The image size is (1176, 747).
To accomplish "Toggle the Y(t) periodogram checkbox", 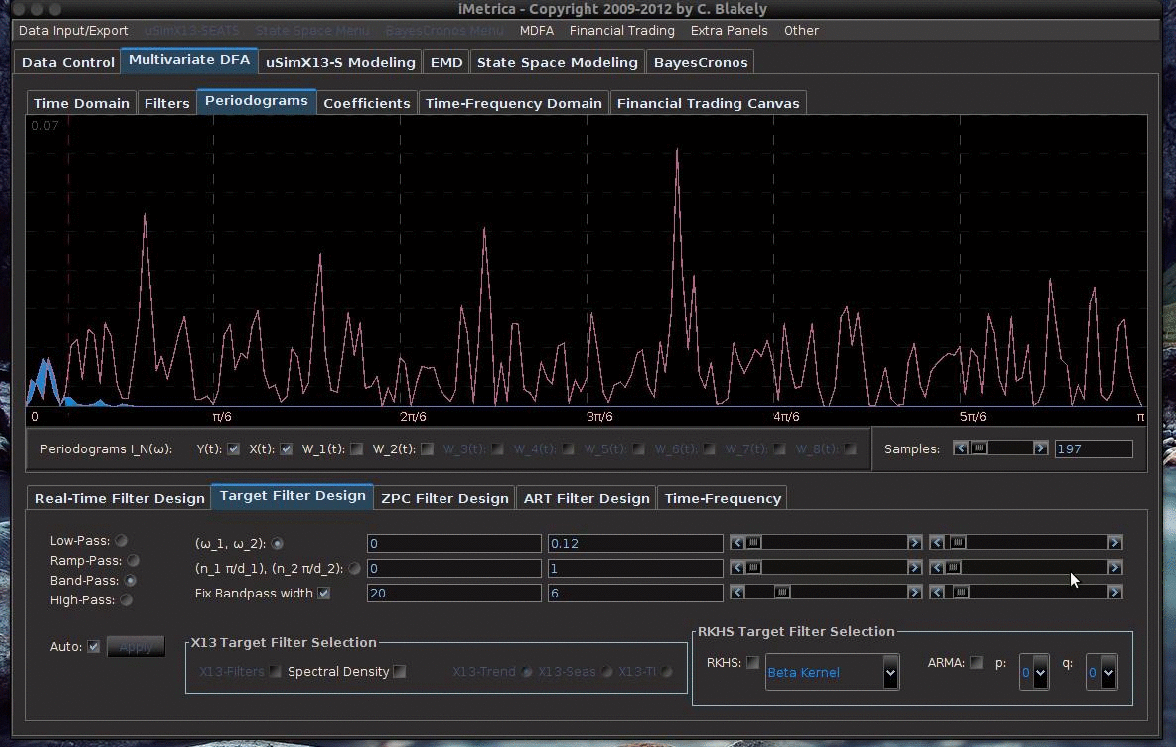I will tap(234, 449).
